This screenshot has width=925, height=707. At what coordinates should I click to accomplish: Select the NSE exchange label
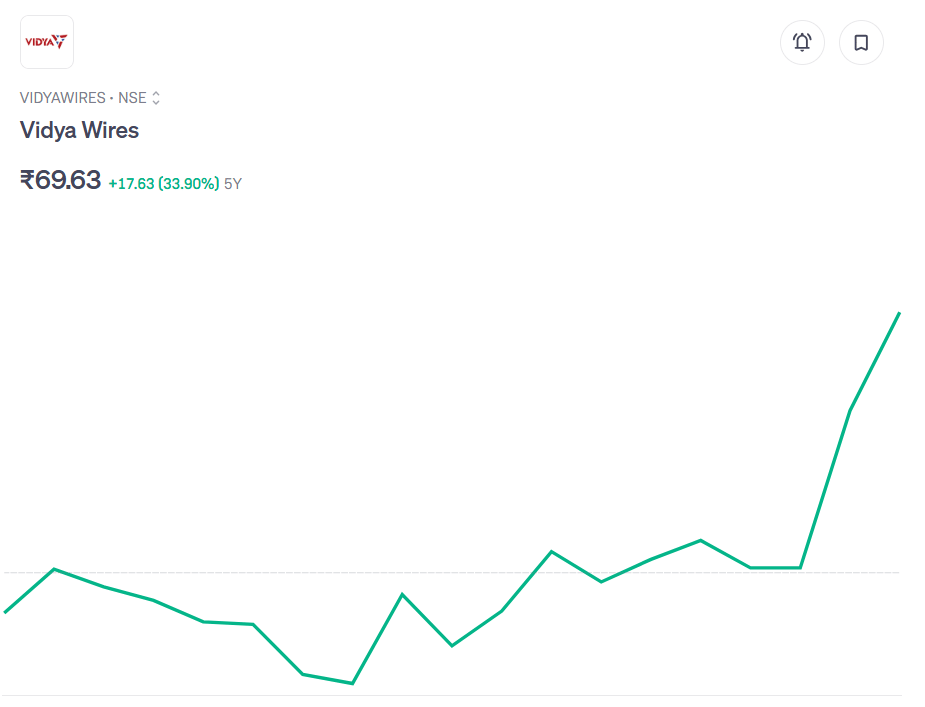click(132, 98)
